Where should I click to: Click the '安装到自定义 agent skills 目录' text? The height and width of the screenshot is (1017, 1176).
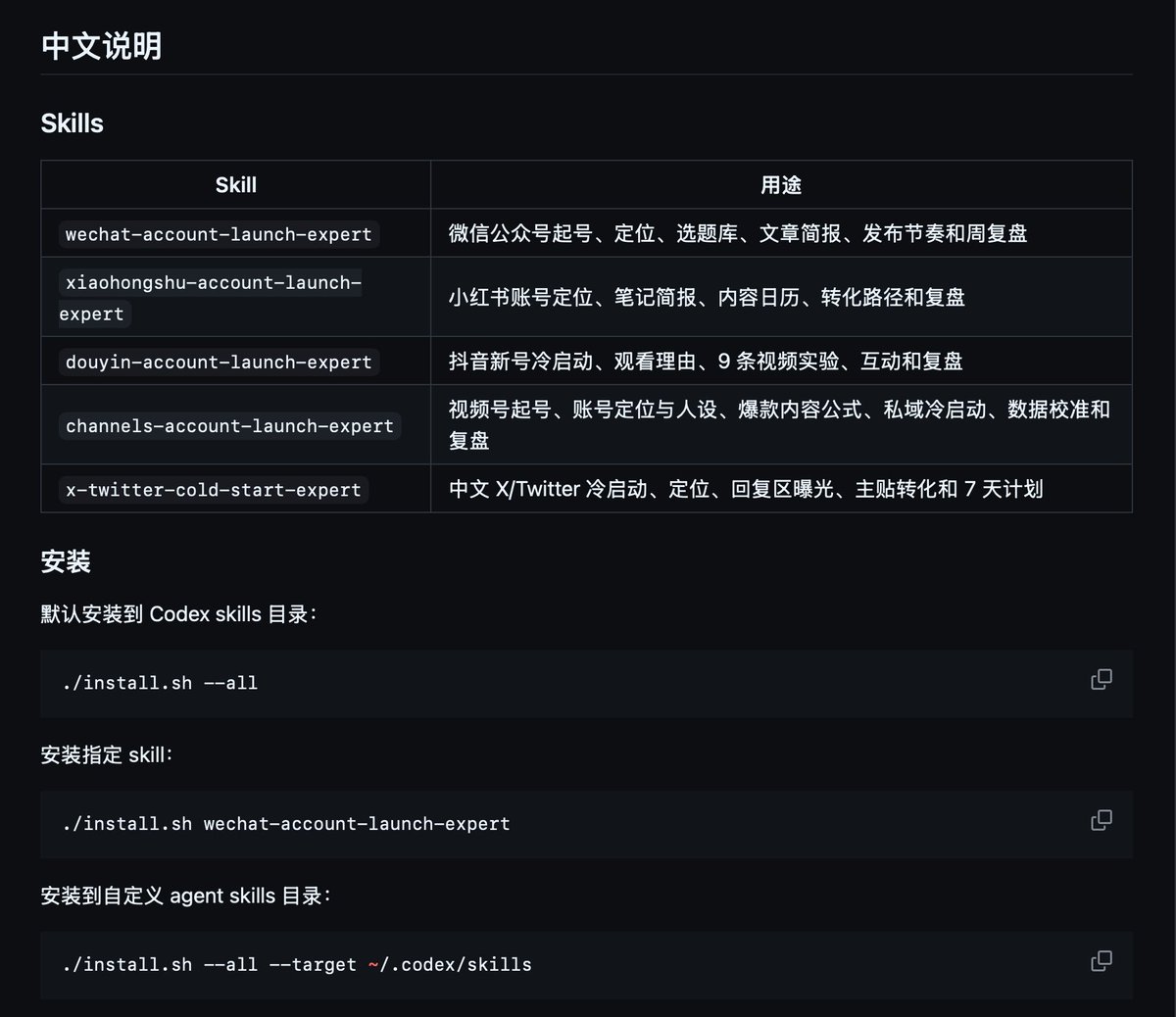[182, 896]
